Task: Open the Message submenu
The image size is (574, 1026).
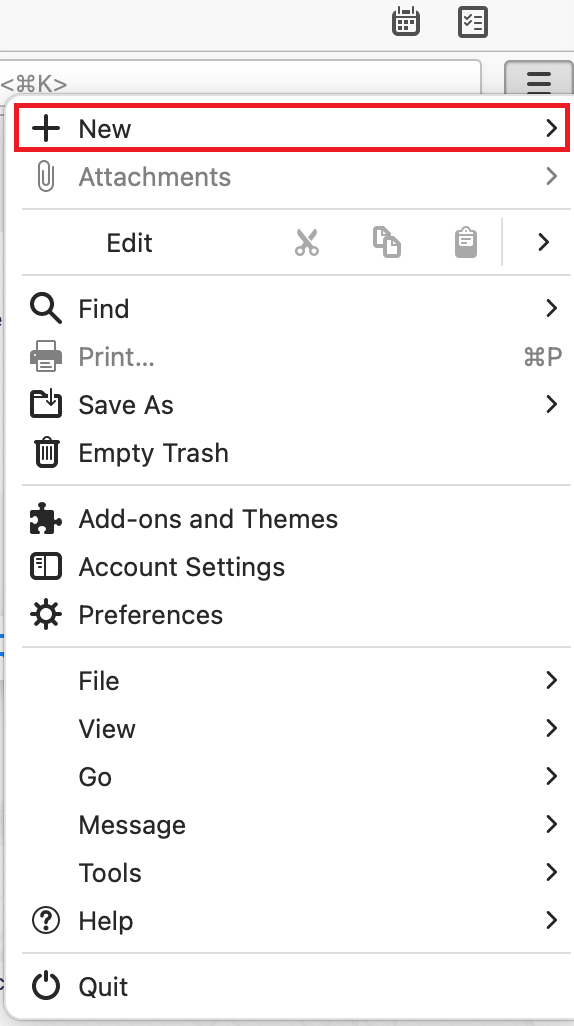Action: coord(292,824)
